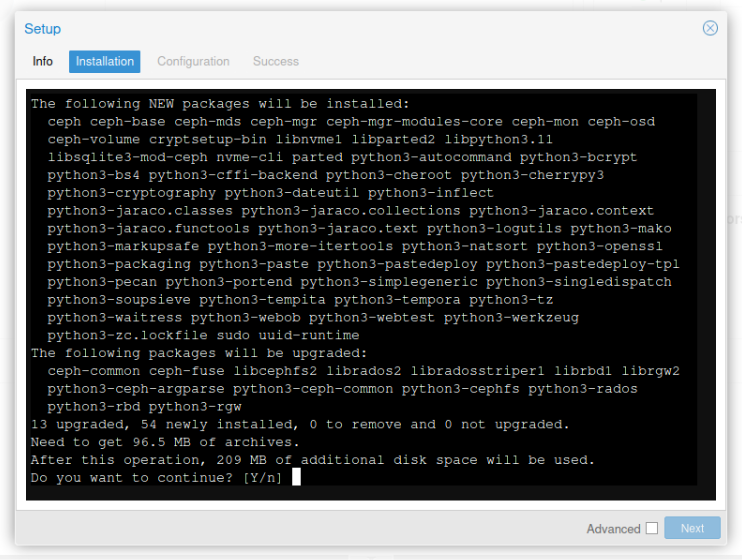Click the empty black area below the prompt
This screenshot has width=742, height=560.
371,493
